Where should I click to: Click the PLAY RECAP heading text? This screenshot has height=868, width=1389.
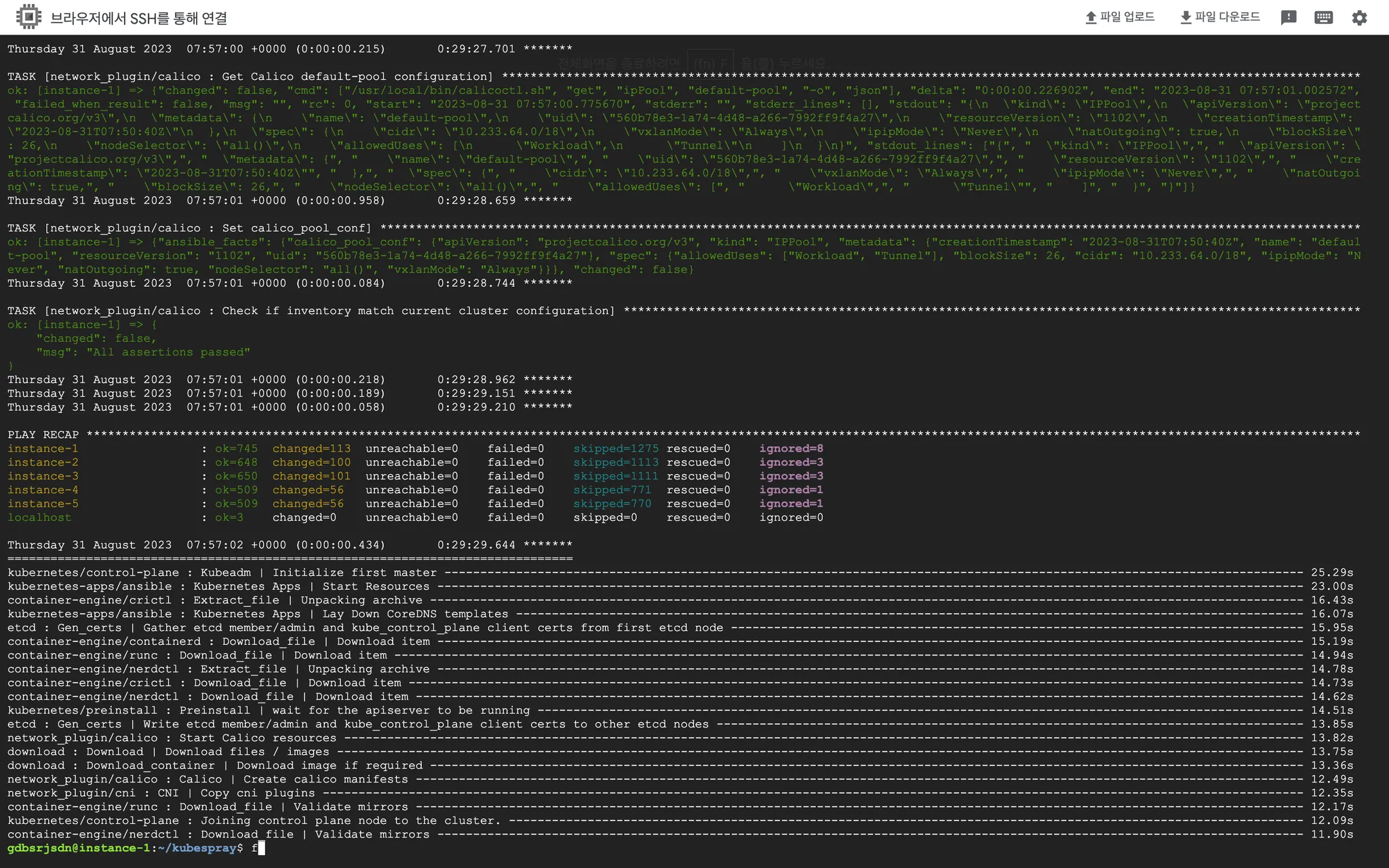43,435
